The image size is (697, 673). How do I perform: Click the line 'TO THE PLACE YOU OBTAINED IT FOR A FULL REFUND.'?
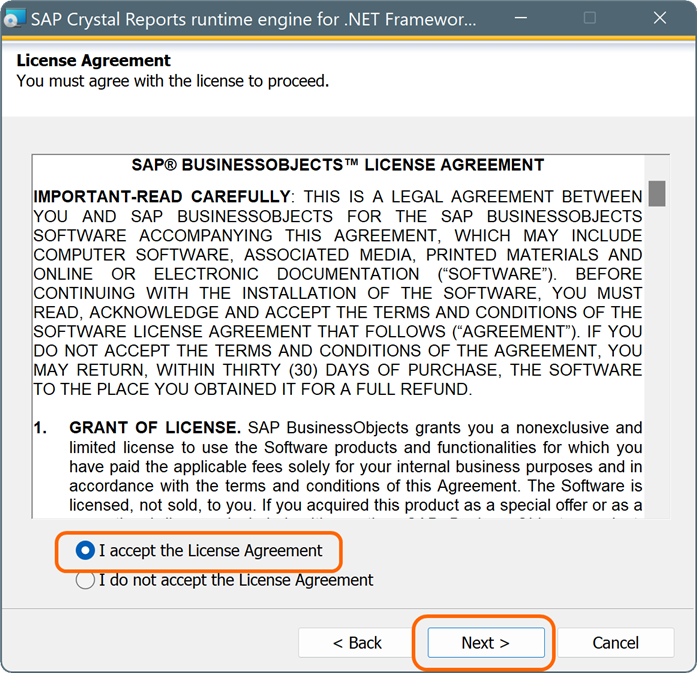click(252, 389)
